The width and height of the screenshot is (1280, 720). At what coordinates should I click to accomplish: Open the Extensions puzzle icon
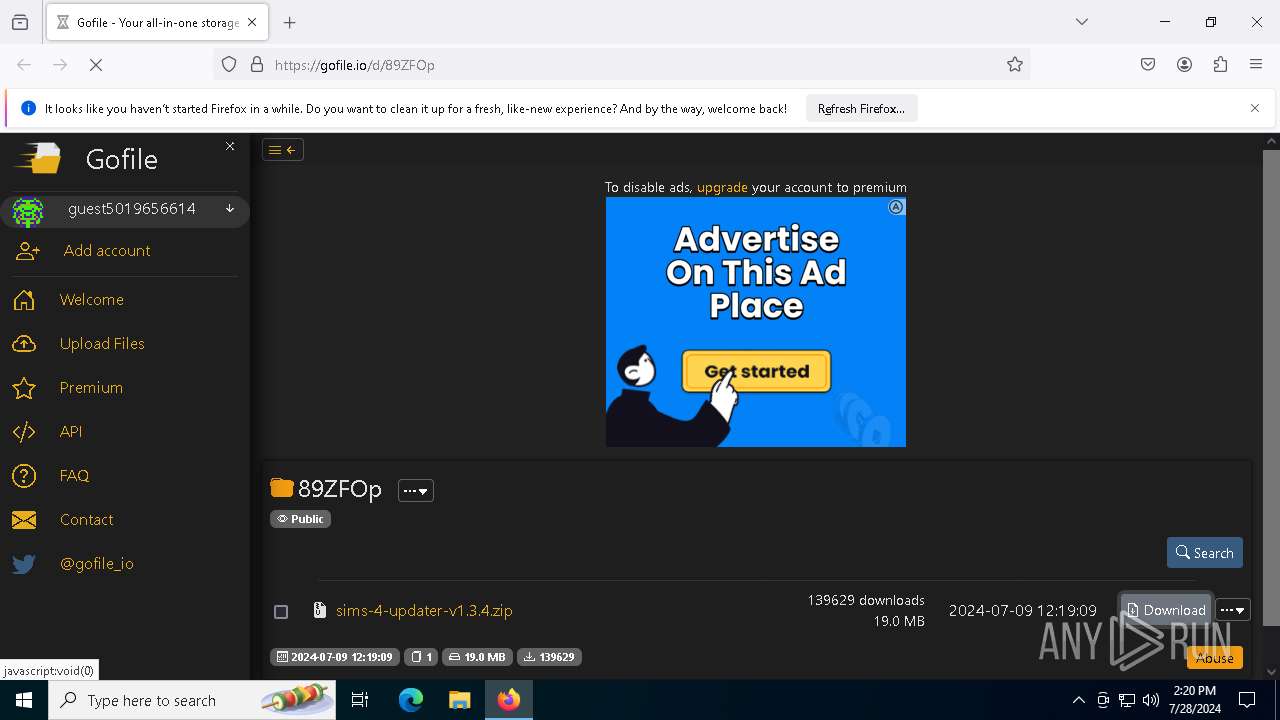(1220, 65)
